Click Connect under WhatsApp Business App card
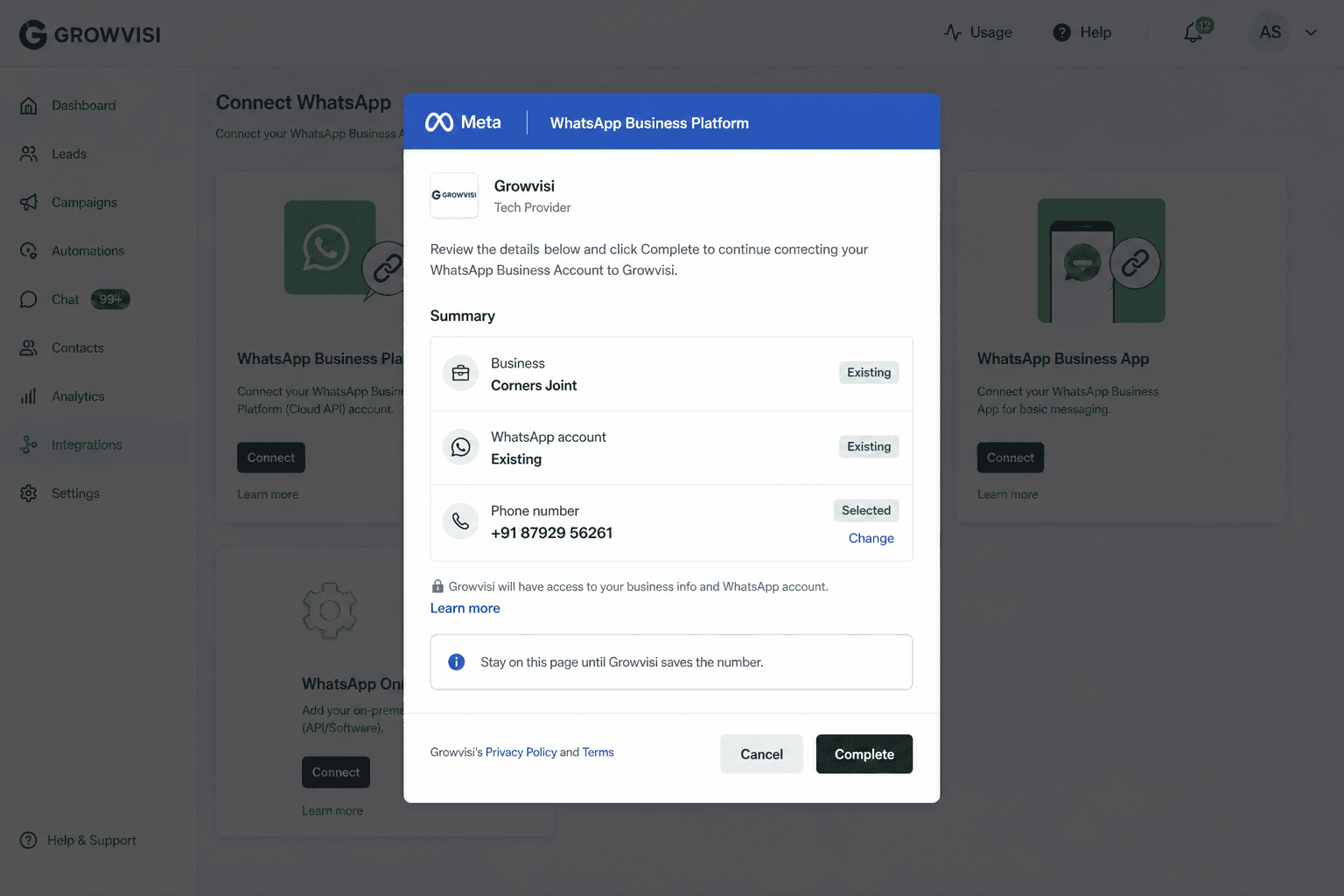1344x896 pixels. (1011, 458)
